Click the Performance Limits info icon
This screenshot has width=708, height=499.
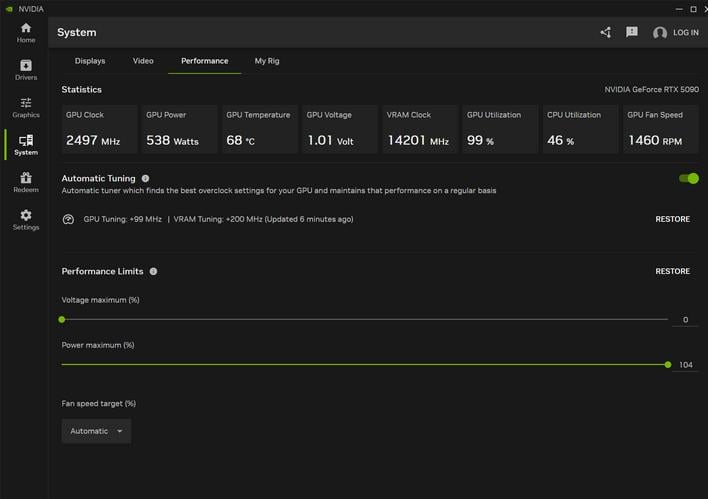click(x=153, y=271)
